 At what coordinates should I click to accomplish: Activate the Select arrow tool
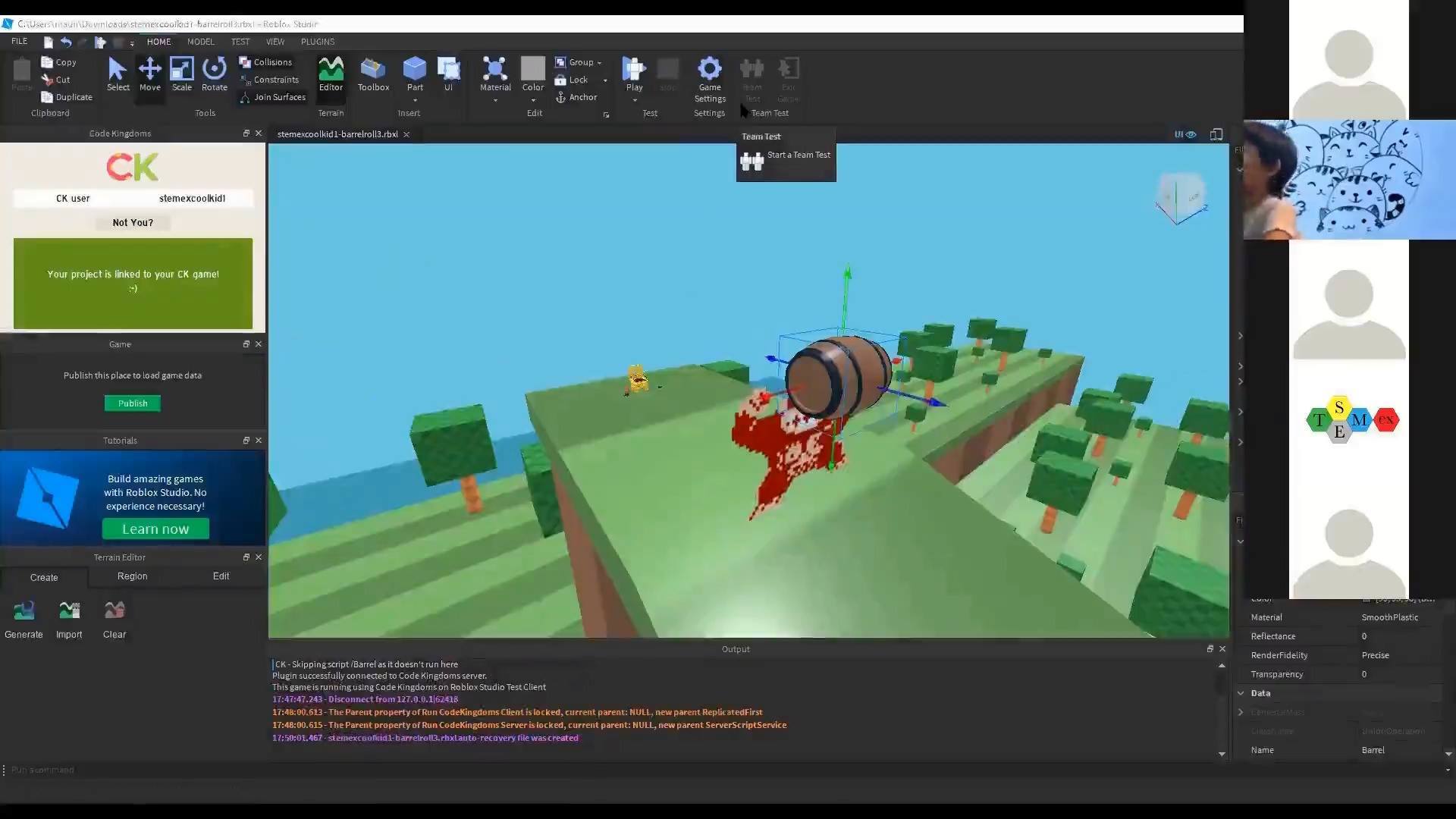pos(118,74)
